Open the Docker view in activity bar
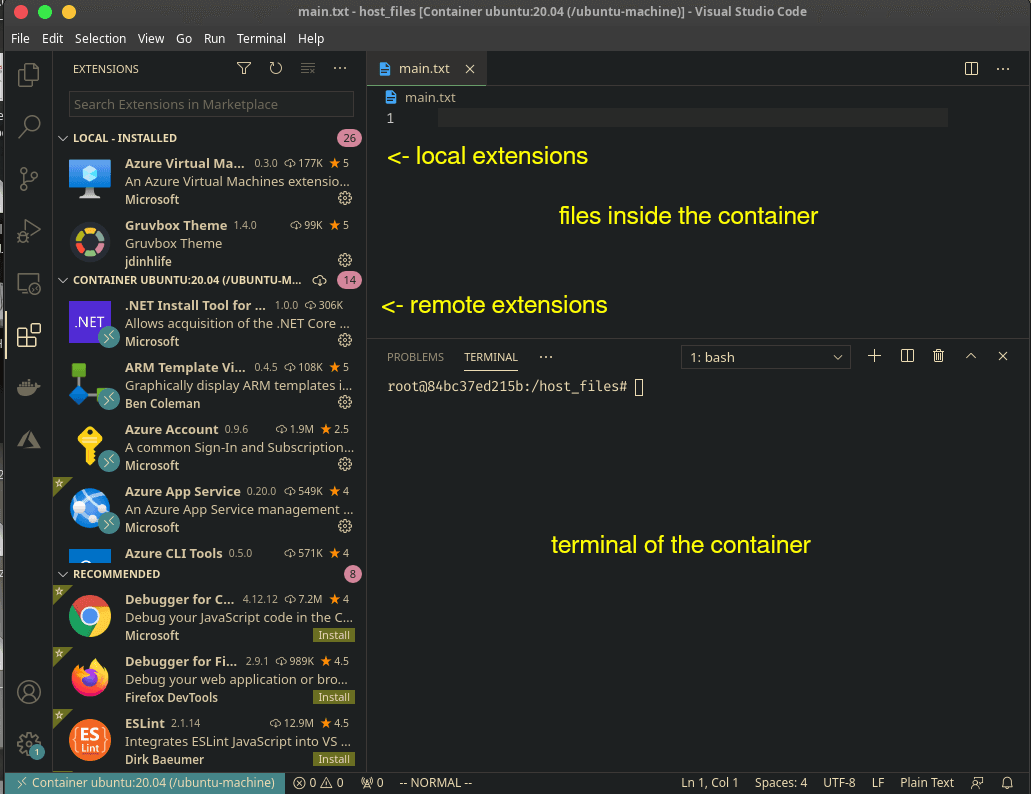This screenshot has width=1031, height=794. coord(28,388)
